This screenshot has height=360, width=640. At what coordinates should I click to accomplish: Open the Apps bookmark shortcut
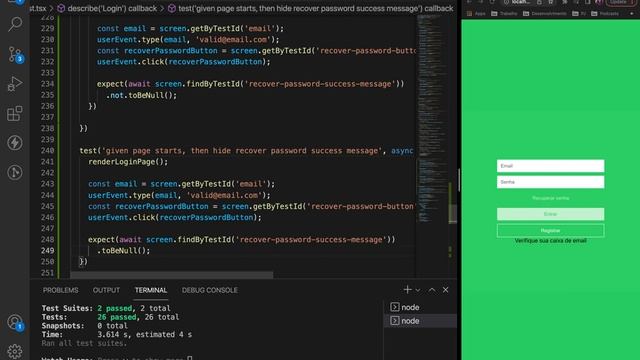(476, 13)
